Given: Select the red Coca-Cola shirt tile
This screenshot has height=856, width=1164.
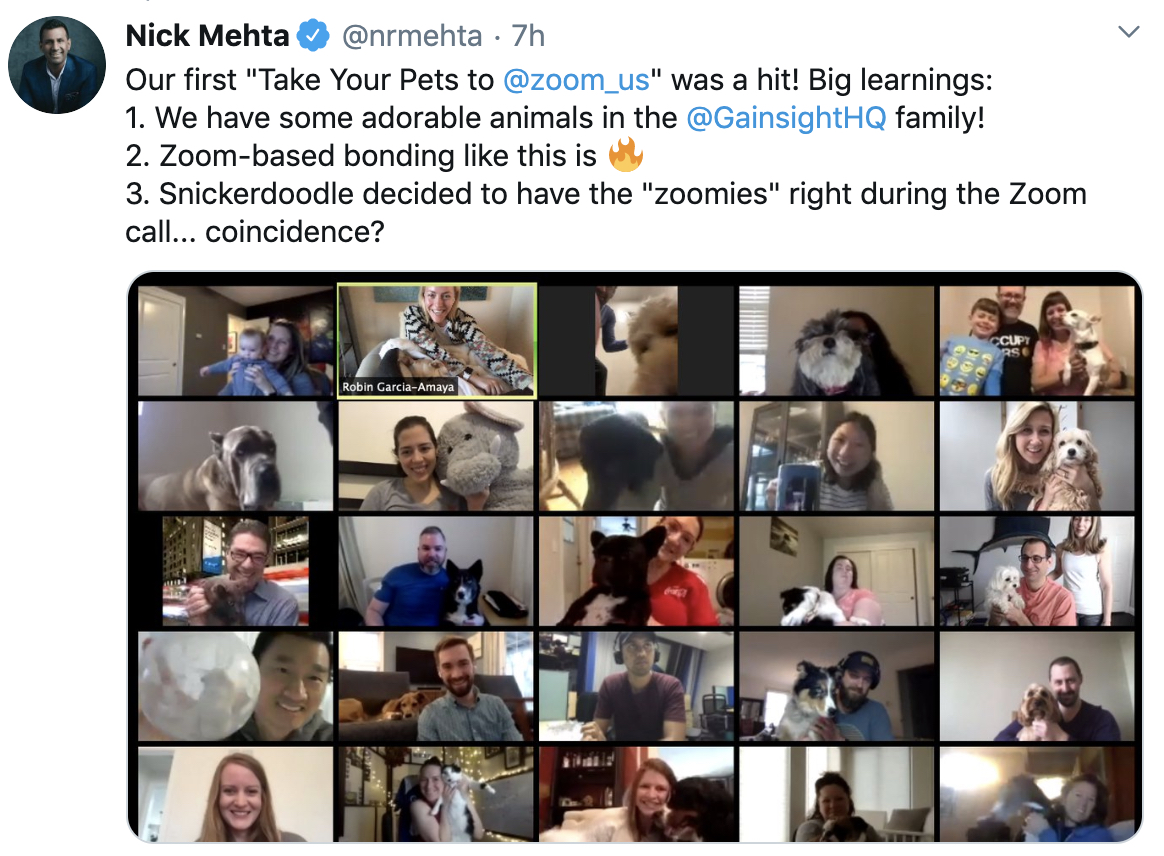Looking at the screenshot, I should (x=637, y=571).
